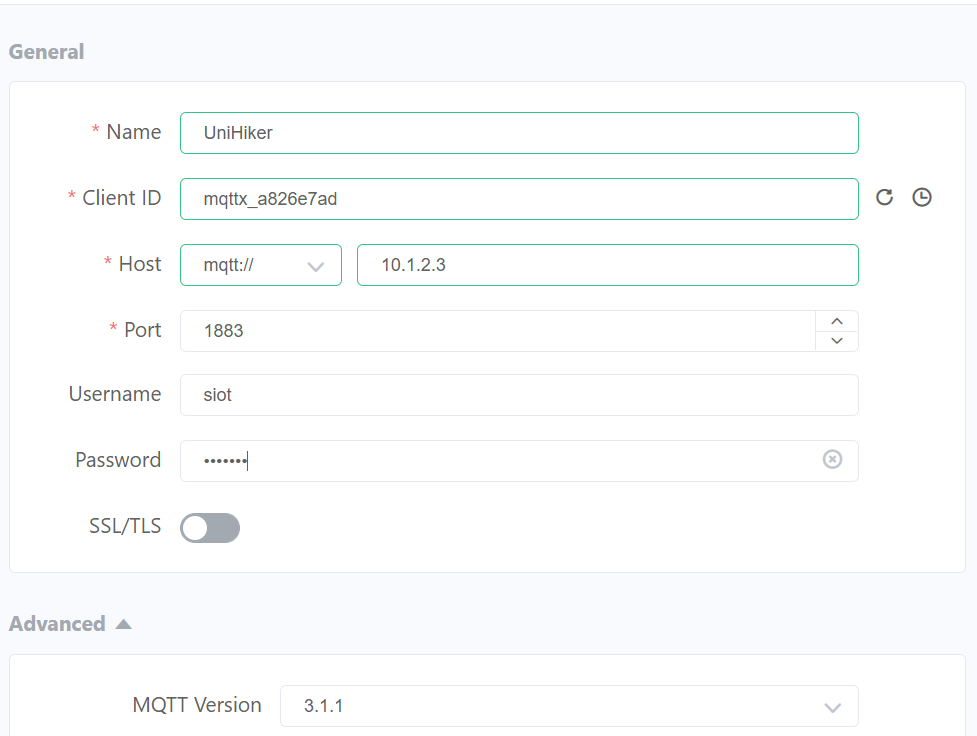Click the SSL/TLS label
The width and height of the screenshot is (977, 736).
pyautogui.click(x=125, y=526)
